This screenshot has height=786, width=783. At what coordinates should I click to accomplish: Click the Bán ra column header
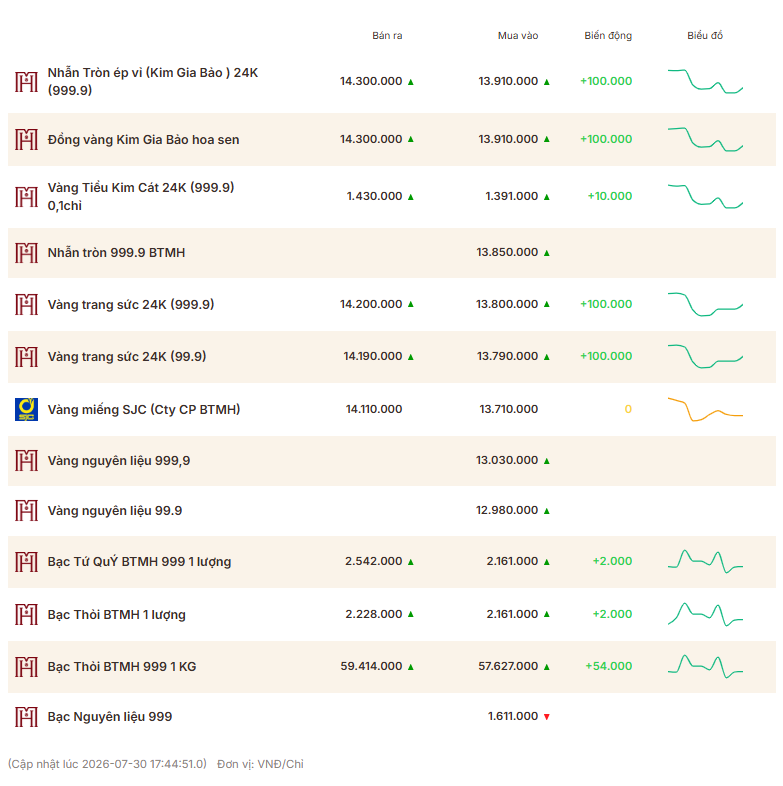pos(387,36)
